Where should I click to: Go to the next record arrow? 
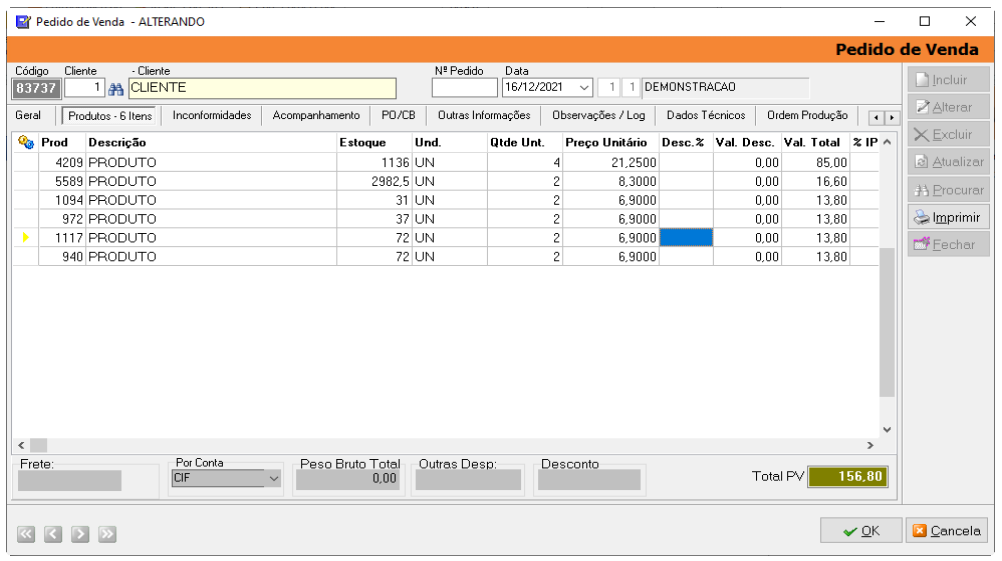(x=80, y=534)
